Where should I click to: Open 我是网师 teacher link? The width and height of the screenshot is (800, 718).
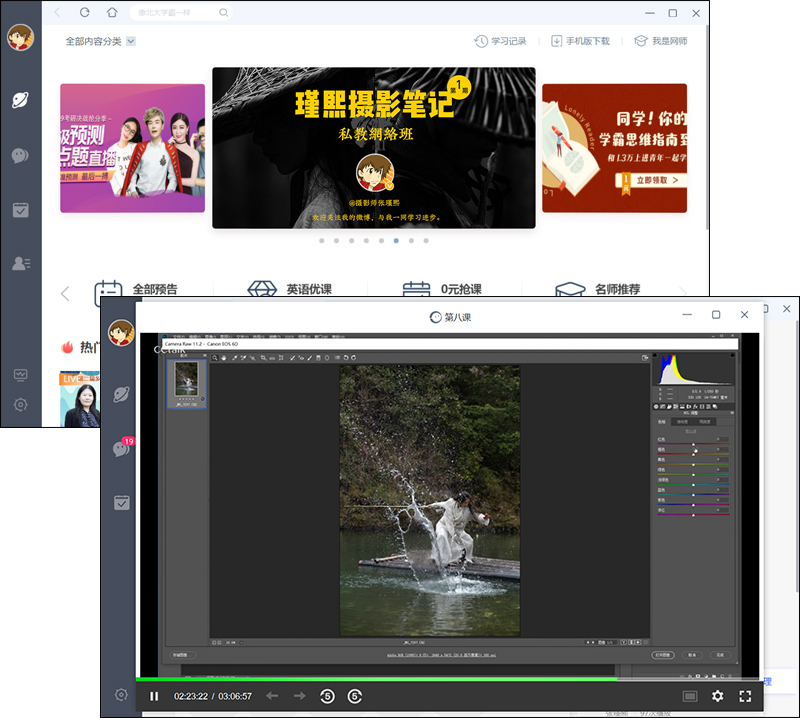[661, 41]
